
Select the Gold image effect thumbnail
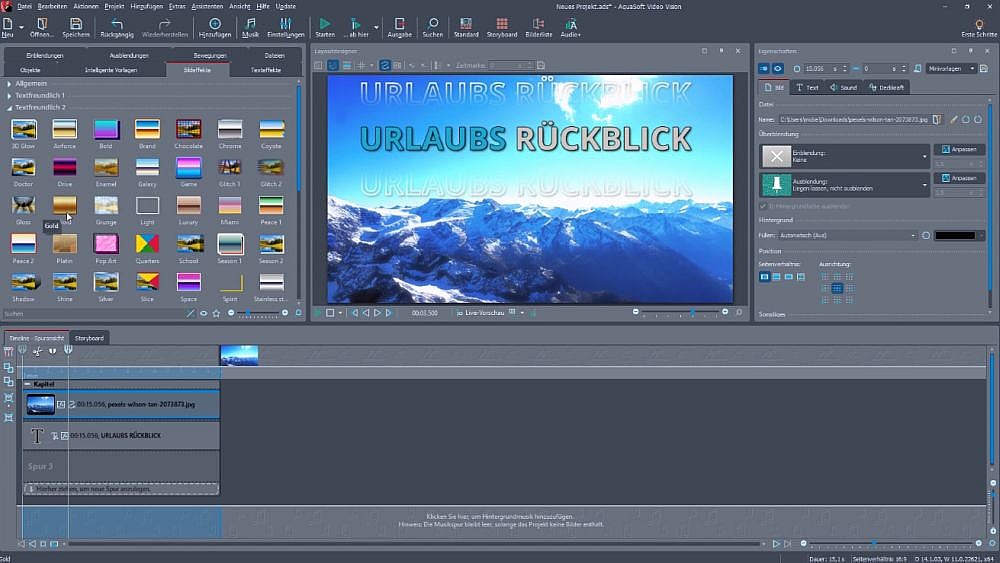[x=65, y=206]
